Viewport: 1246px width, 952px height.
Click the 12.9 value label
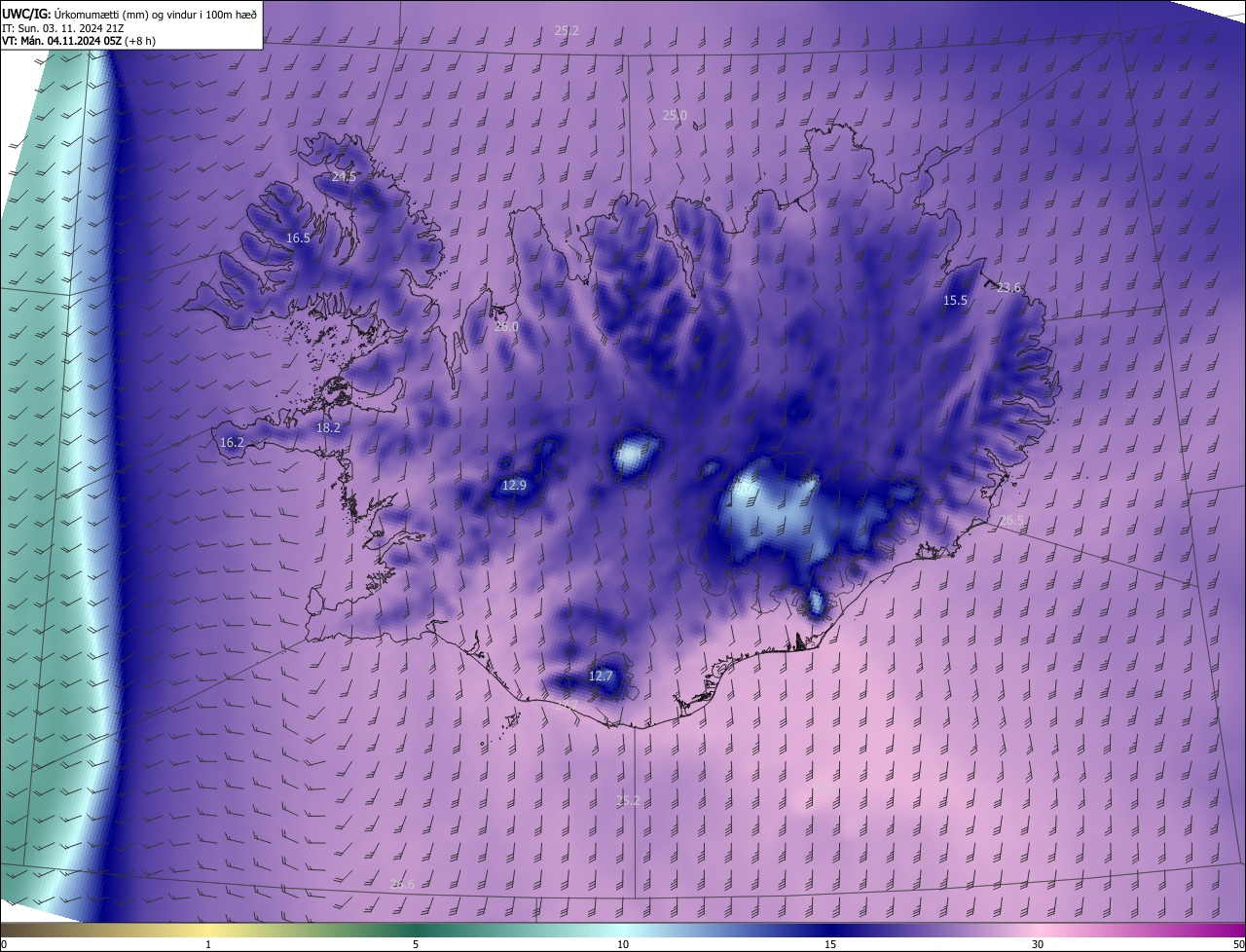[x=514, y=486]
